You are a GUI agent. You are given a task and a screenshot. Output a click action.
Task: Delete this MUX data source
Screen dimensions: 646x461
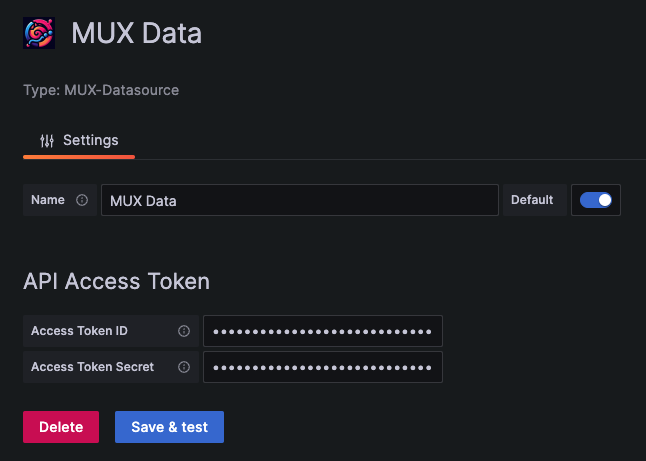click(x=61, y=427)
